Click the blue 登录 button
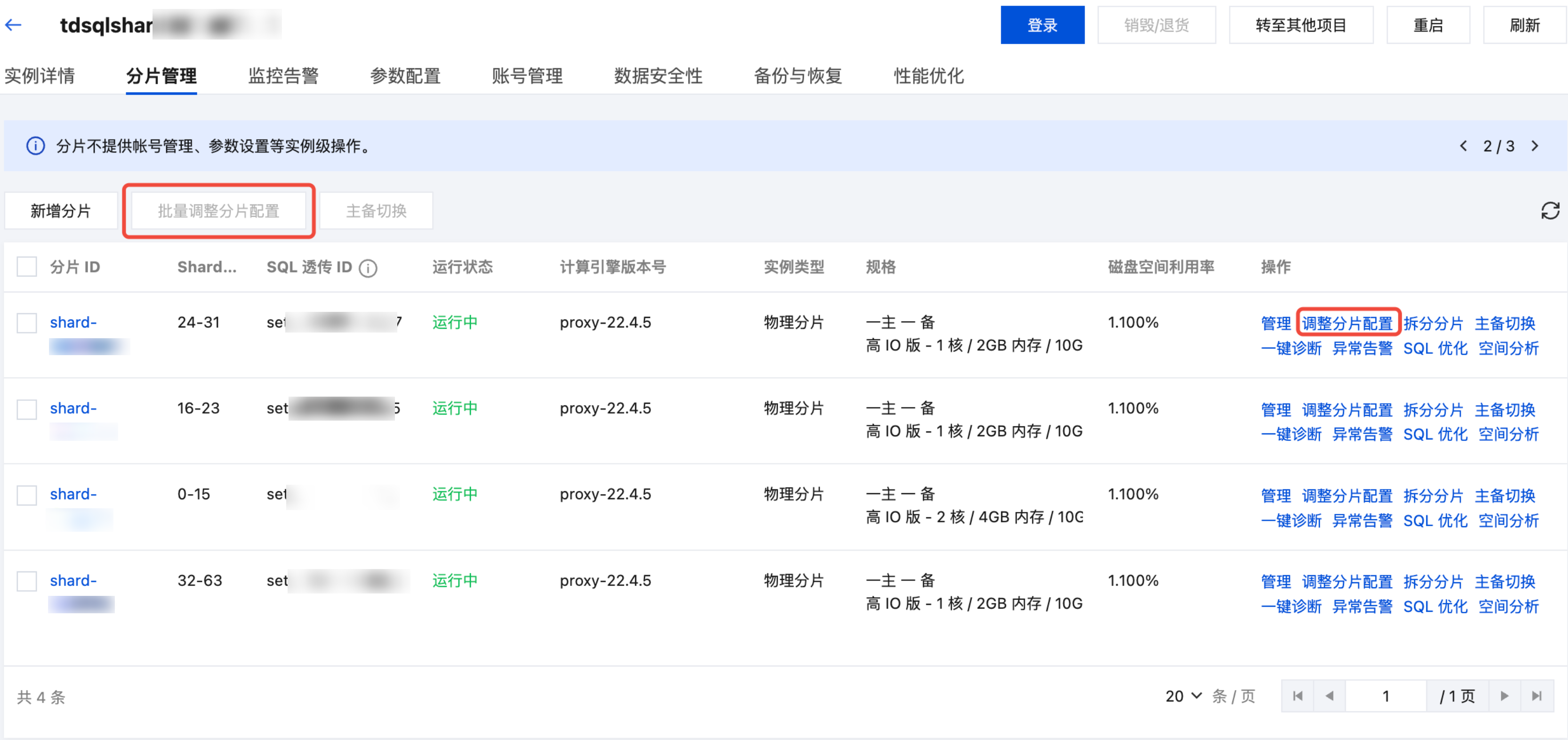Image resolution: width=1568 pixels, height=740 pixels. tap(1041, 25)
